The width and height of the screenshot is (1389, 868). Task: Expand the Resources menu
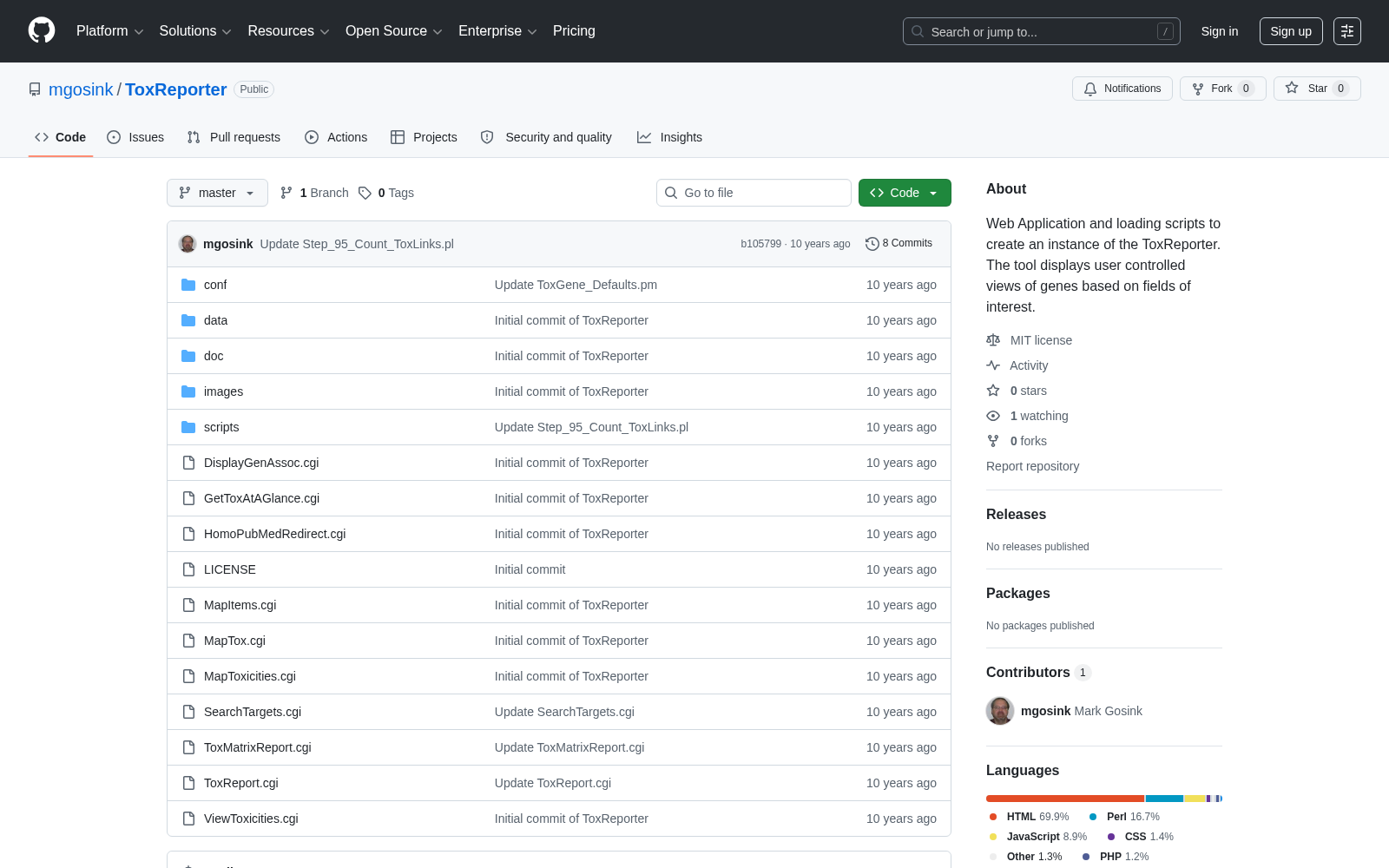pos(288,31)
